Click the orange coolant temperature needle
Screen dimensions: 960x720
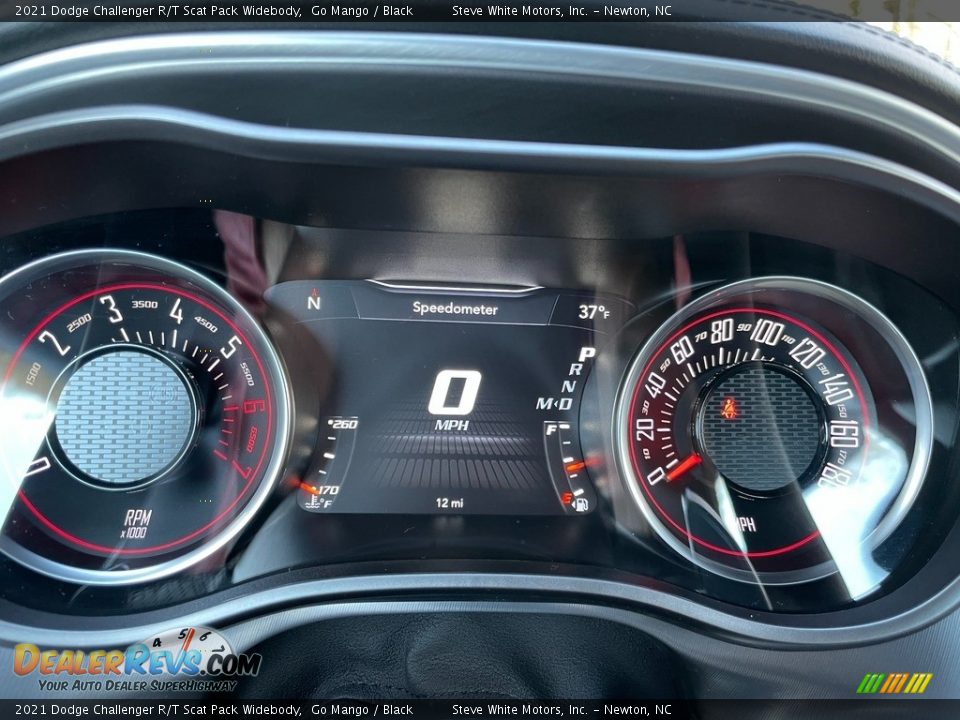pyautogui.click(x=308, y=488)
